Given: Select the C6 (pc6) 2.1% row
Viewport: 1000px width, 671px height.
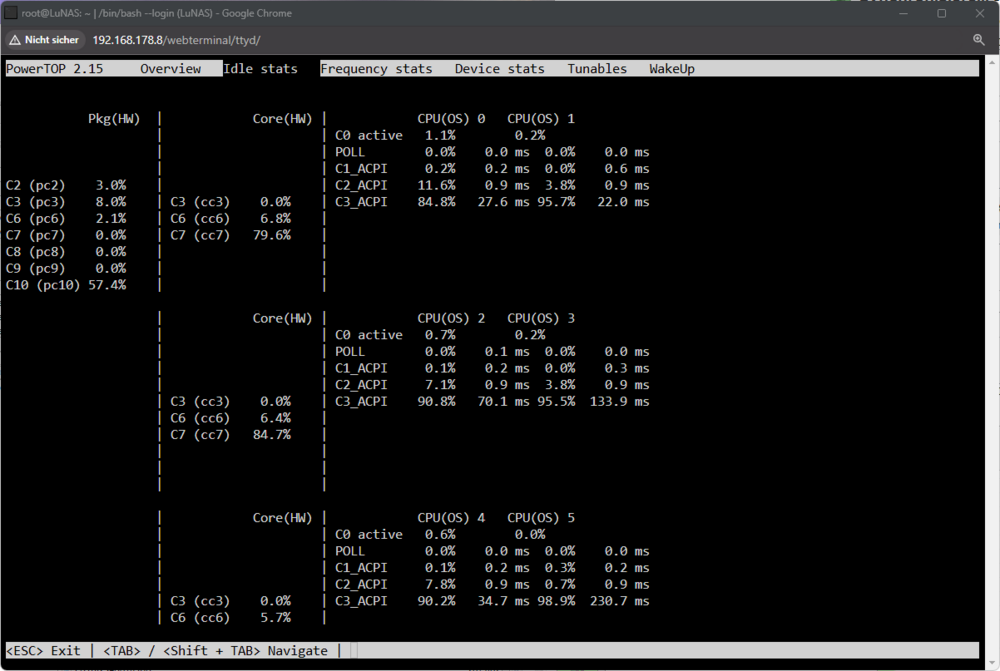Looking at the screenshot, I should tap(66, 218).
